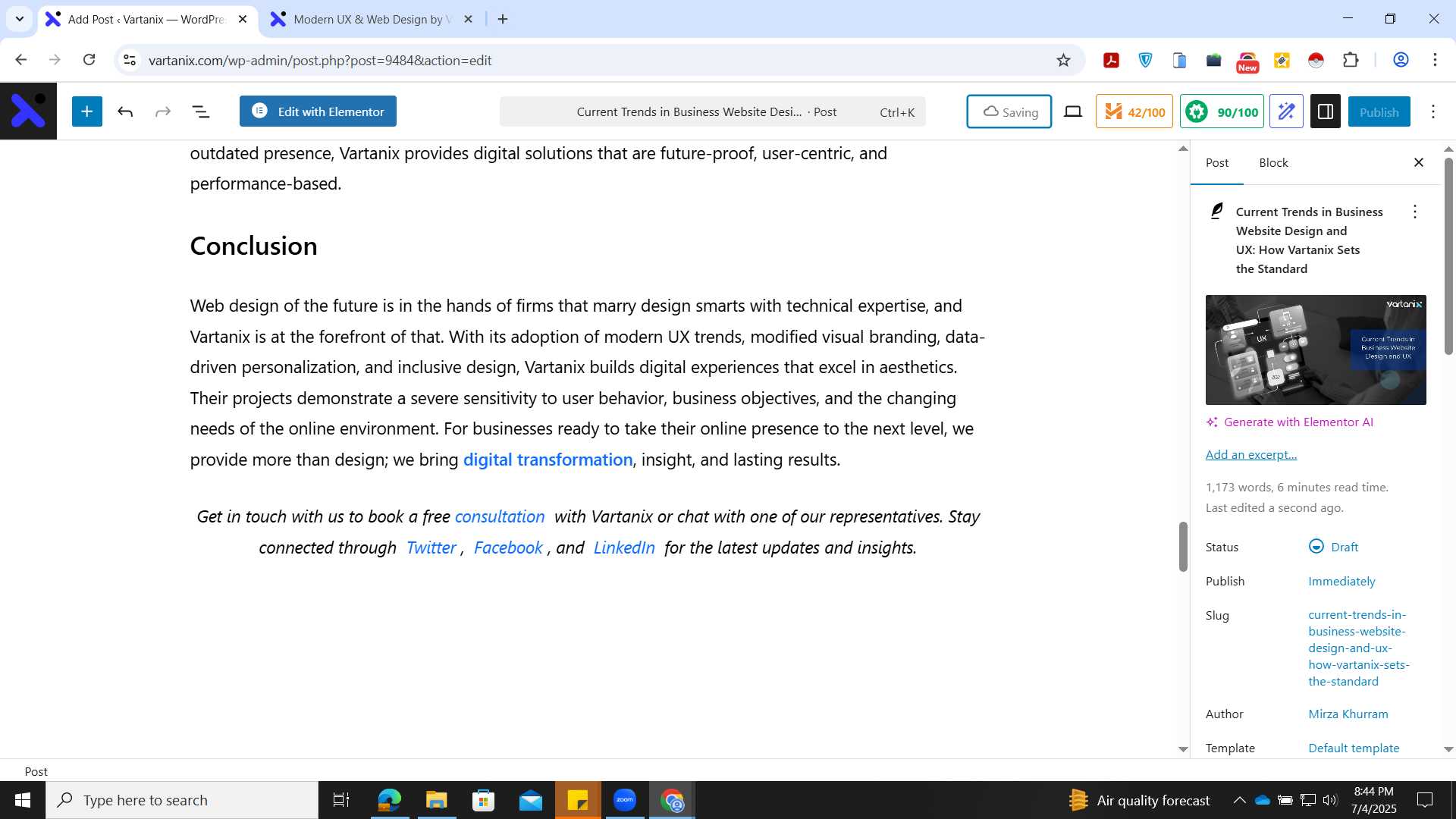The width and height of the screenshot is (1456, 819).
Task: Undo the last editor change
Action: click(x=125, y=111)
